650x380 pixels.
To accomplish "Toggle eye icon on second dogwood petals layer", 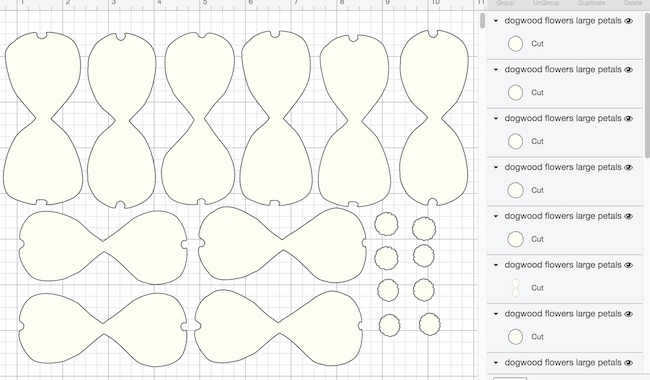I will [628, 70].
